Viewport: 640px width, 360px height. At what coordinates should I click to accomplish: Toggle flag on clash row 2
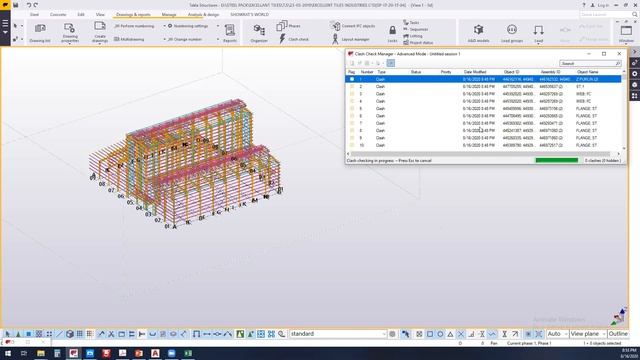tap(352, 87)
